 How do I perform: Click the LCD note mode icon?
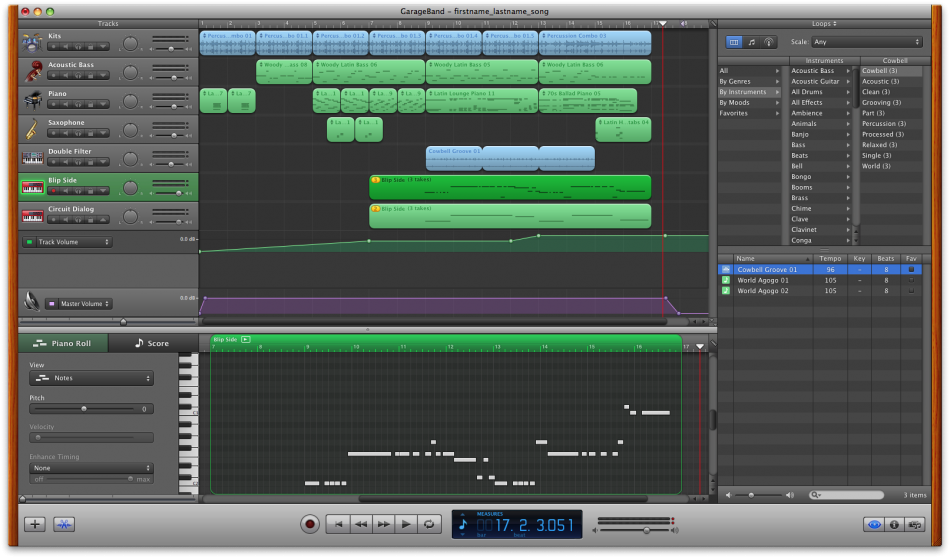[463, 524]
